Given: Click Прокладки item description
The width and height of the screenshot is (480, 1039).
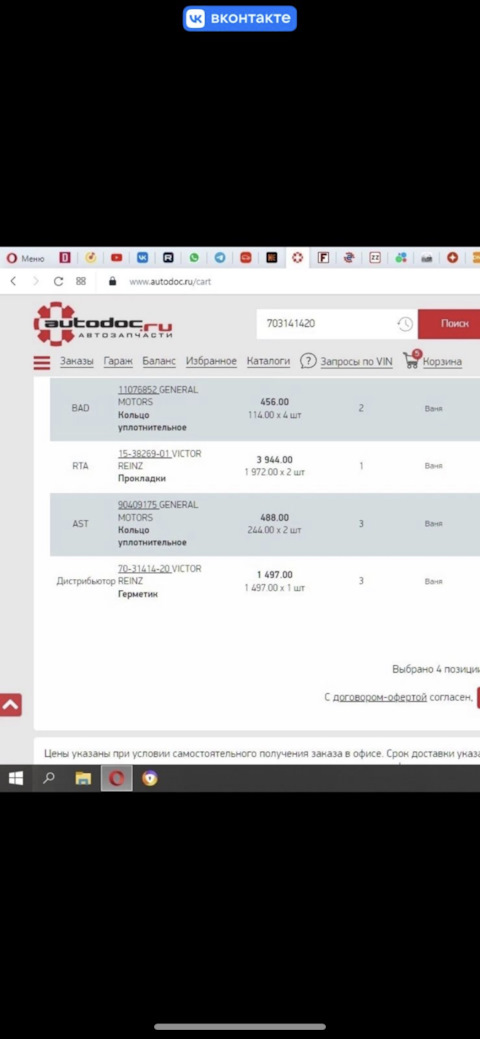Looking at the screenshot, I should coord(142,478).
